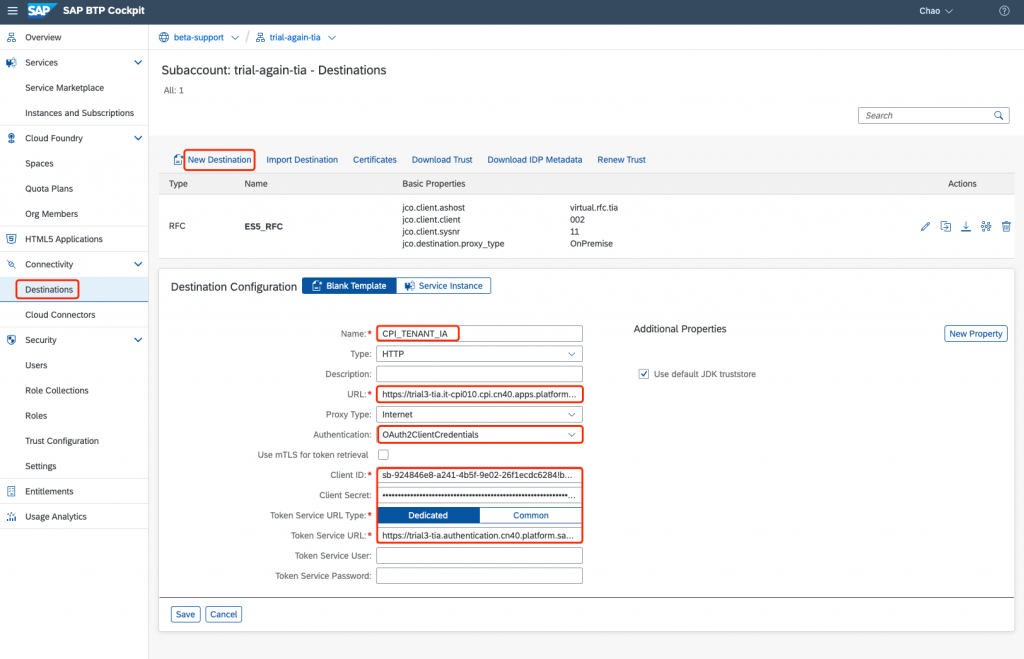Collapse the Security section chevron

pos(138,340)
